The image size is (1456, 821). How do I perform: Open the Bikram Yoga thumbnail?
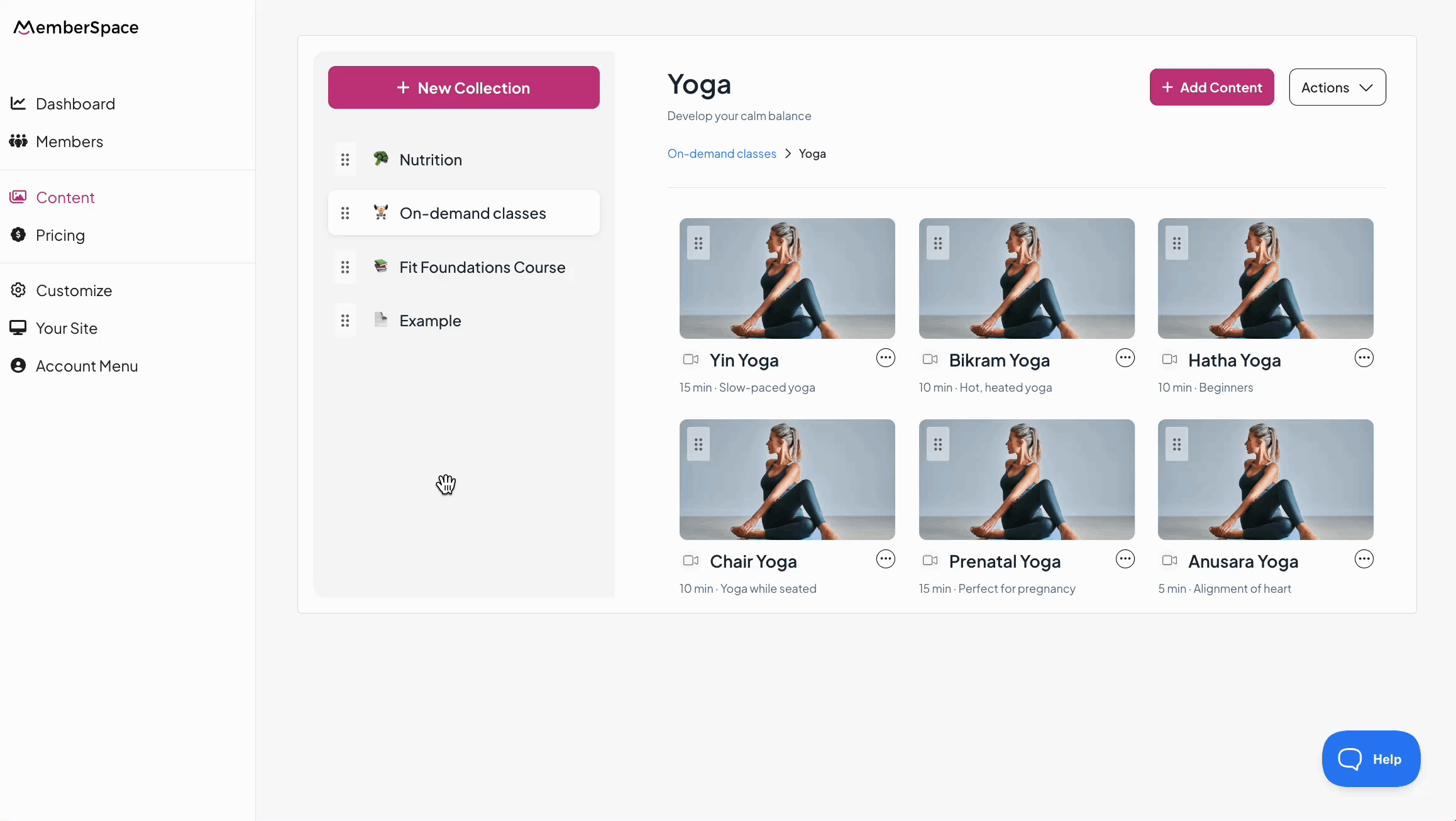click(1027, 278)
